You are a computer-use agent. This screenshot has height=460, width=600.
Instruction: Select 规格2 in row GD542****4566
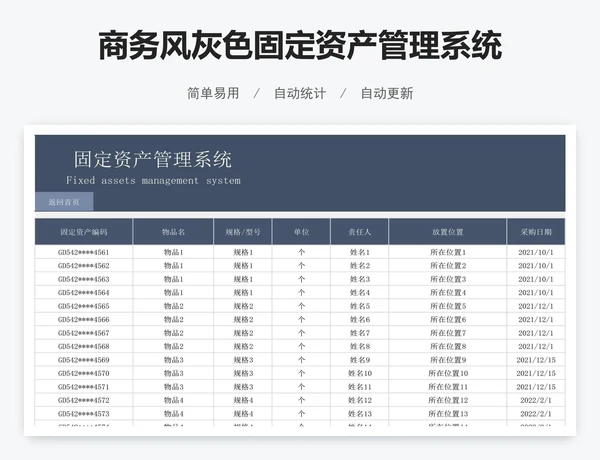coord(243,320)
